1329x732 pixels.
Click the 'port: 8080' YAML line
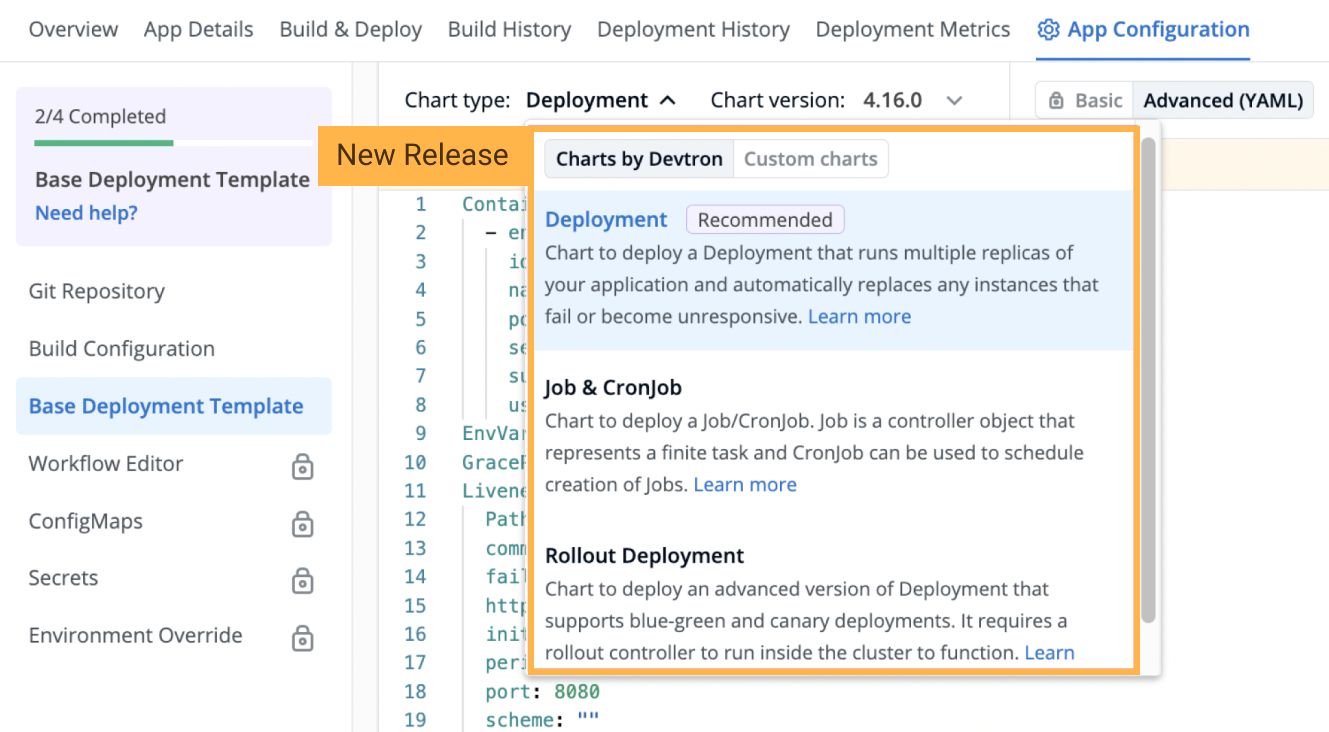pyautogui.click(x=543, y=691)
